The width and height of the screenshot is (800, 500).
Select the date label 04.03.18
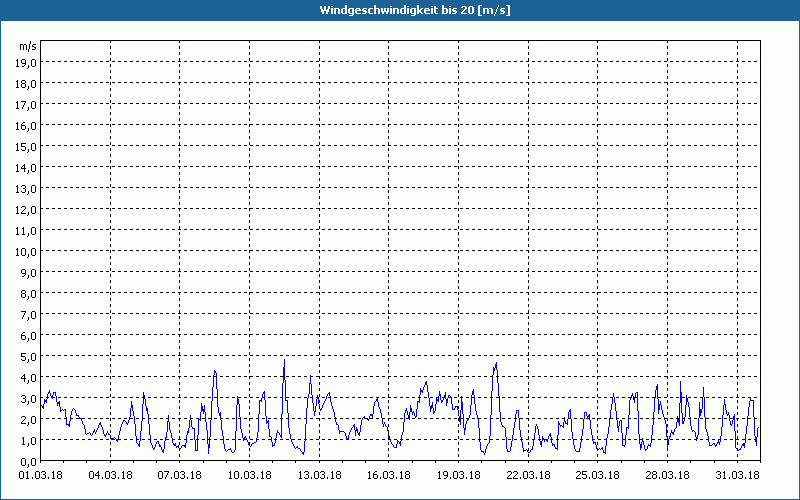(x=110, y=476)
